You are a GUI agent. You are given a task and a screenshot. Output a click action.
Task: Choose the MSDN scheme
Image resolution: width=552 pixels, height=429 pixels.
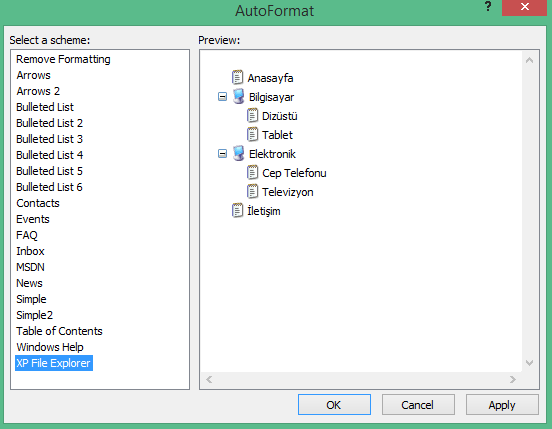coord(31,267)
